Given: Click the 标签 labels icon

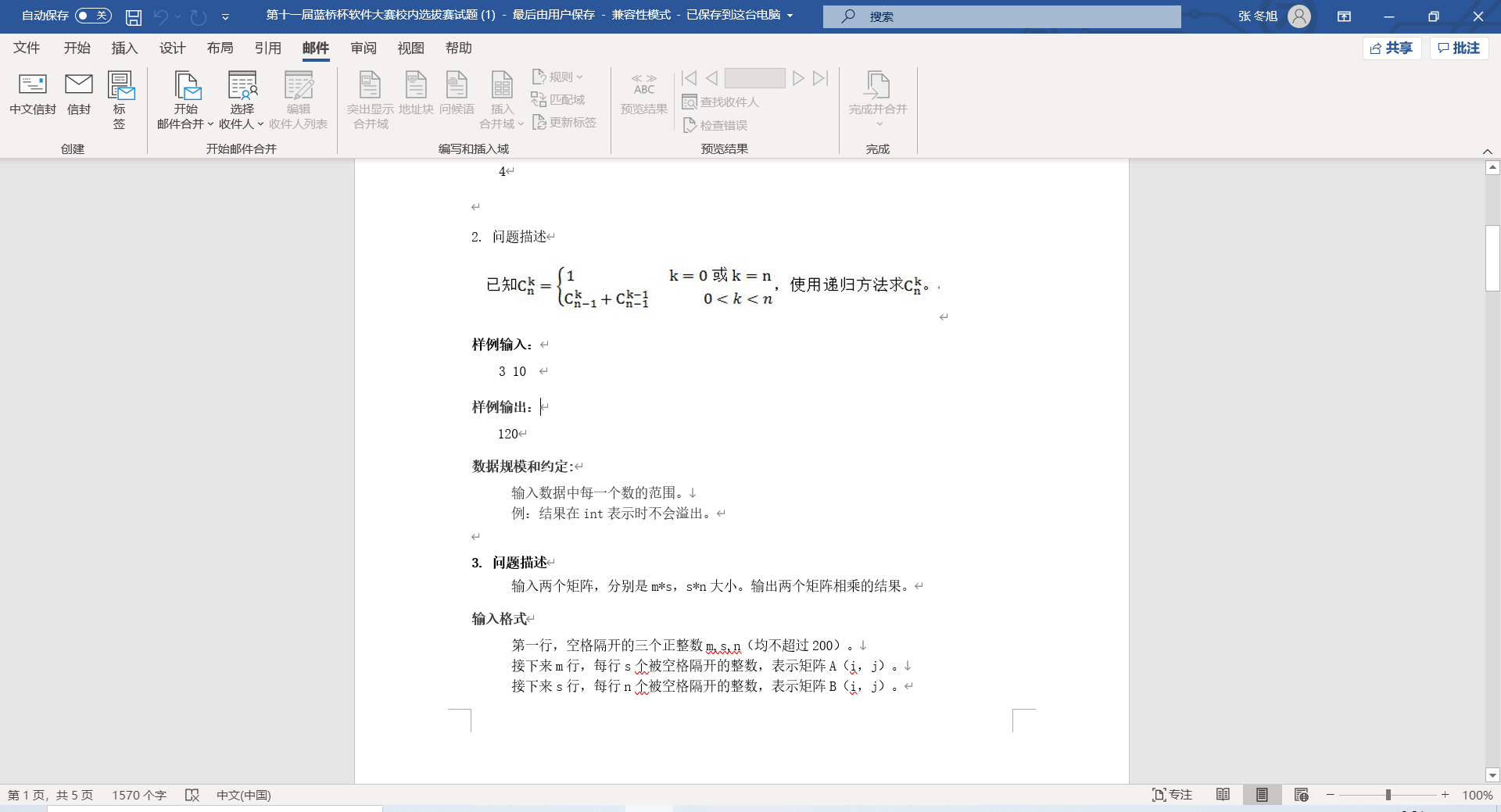Looking at the screenshot, I should coord(120,100).
